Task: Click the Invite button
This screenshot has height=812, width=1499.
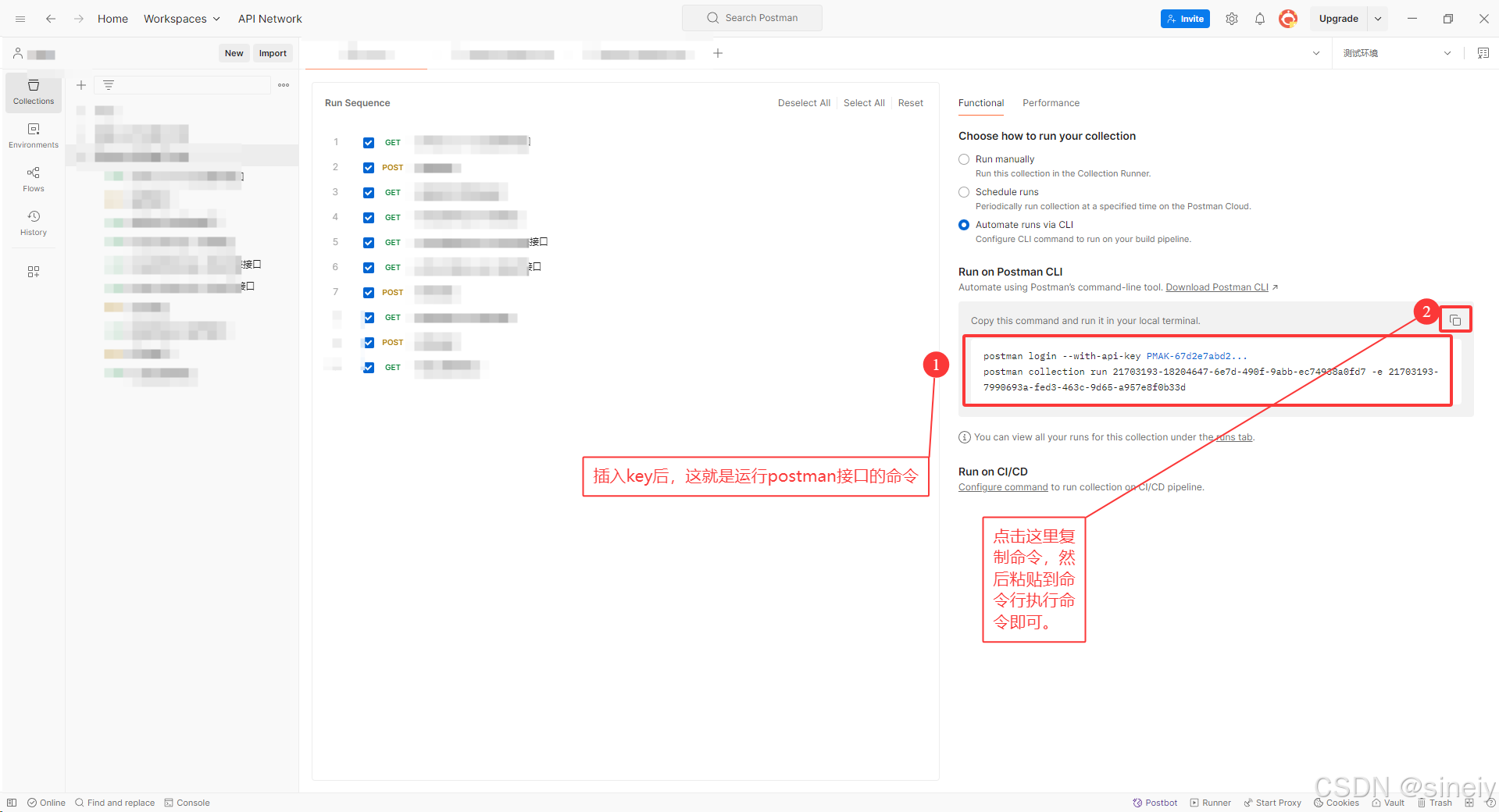Action: coord(1185,19)
